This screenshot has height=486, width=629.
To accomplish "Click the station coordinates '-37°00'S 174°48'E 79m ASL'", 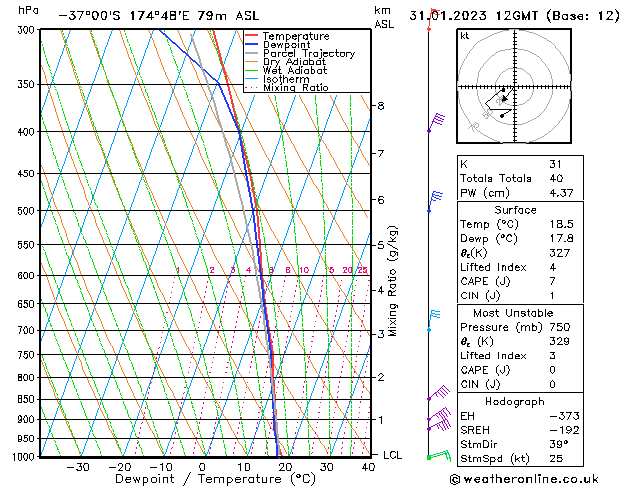I will pyautogui.click(x=159, y=16).
